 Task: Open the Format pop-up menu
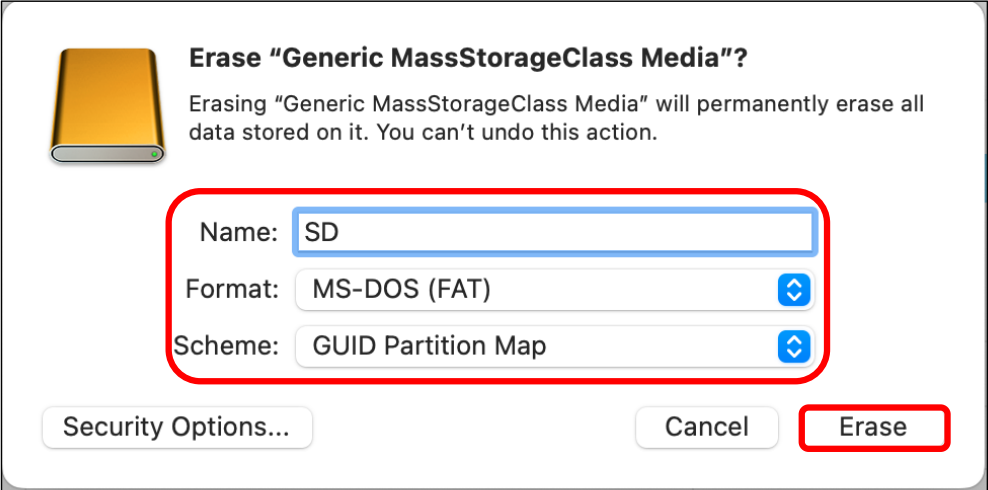[555, 290]
